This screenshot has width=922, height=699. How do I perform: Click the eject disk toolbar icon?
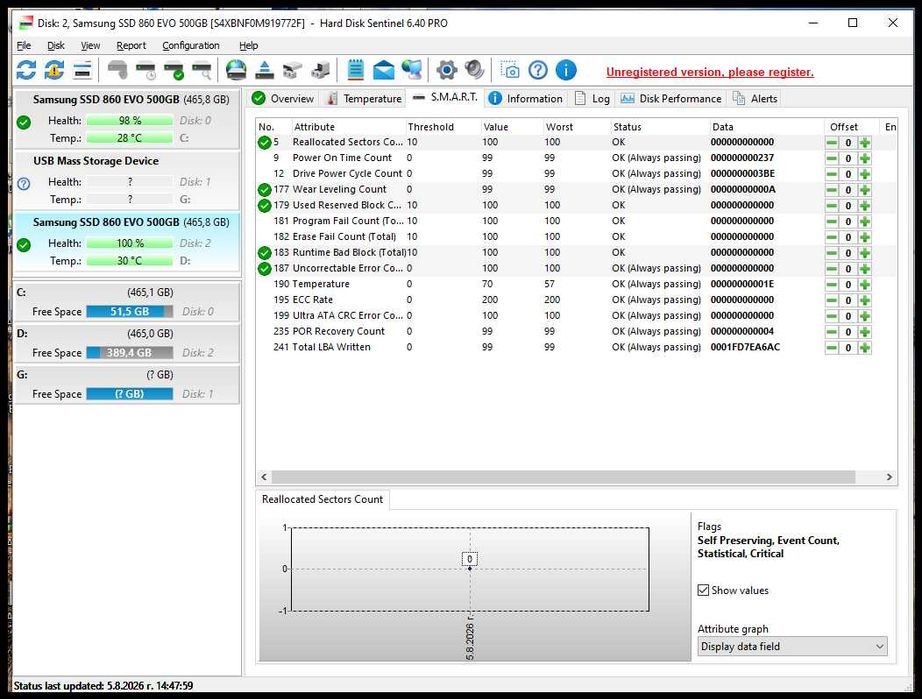point(265,71)
